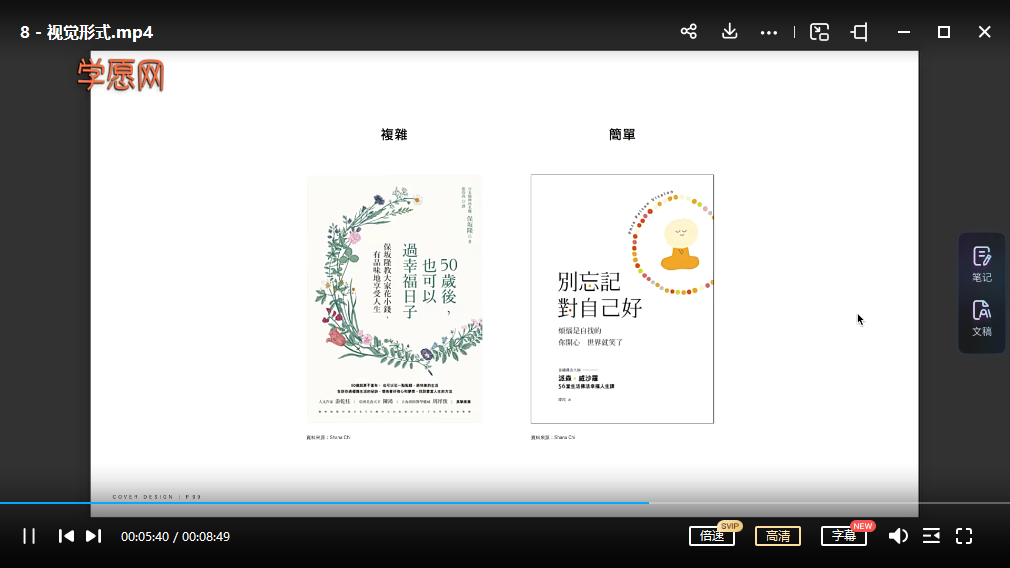The height and width of the screenshot is (568, 1010).
Task: Minimize the player window
Action: pyautogui.click(x=904, y=32)
